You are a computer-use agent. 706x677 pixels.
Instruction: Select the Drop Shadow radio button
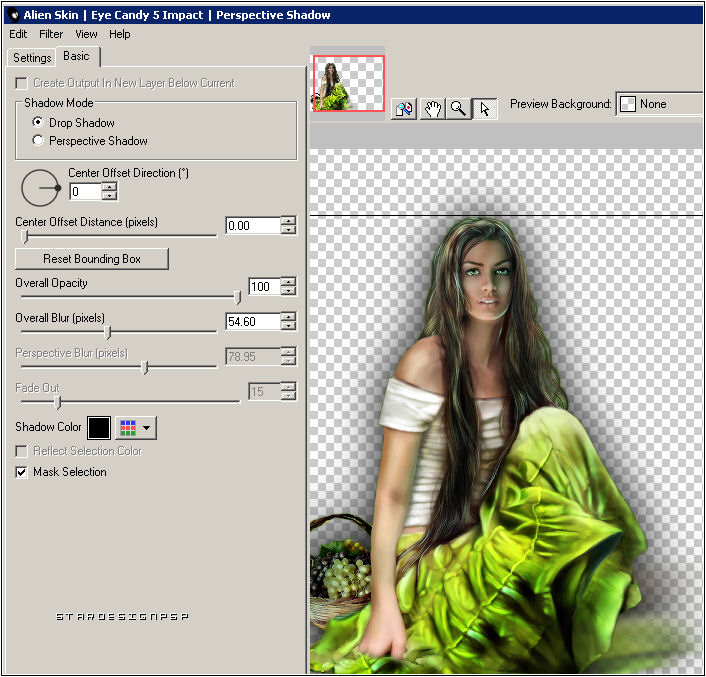[38, 122]
